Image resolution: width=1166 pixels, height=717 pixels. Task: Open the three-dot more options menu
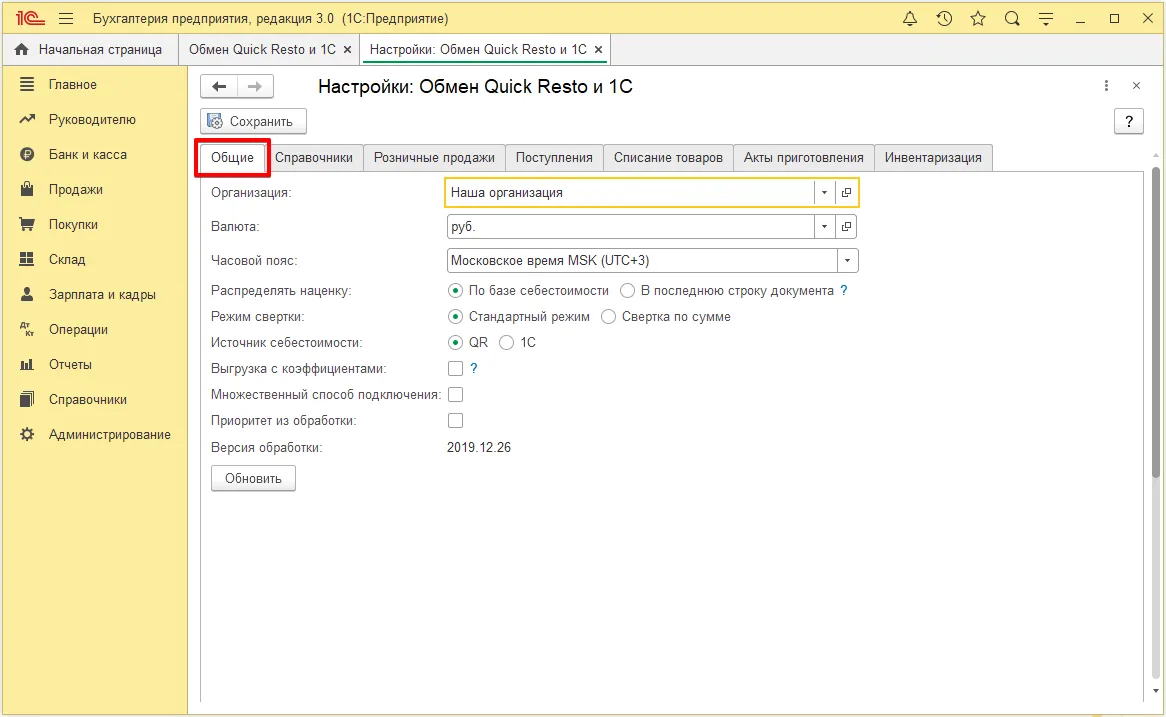(x=1106, y=86)
